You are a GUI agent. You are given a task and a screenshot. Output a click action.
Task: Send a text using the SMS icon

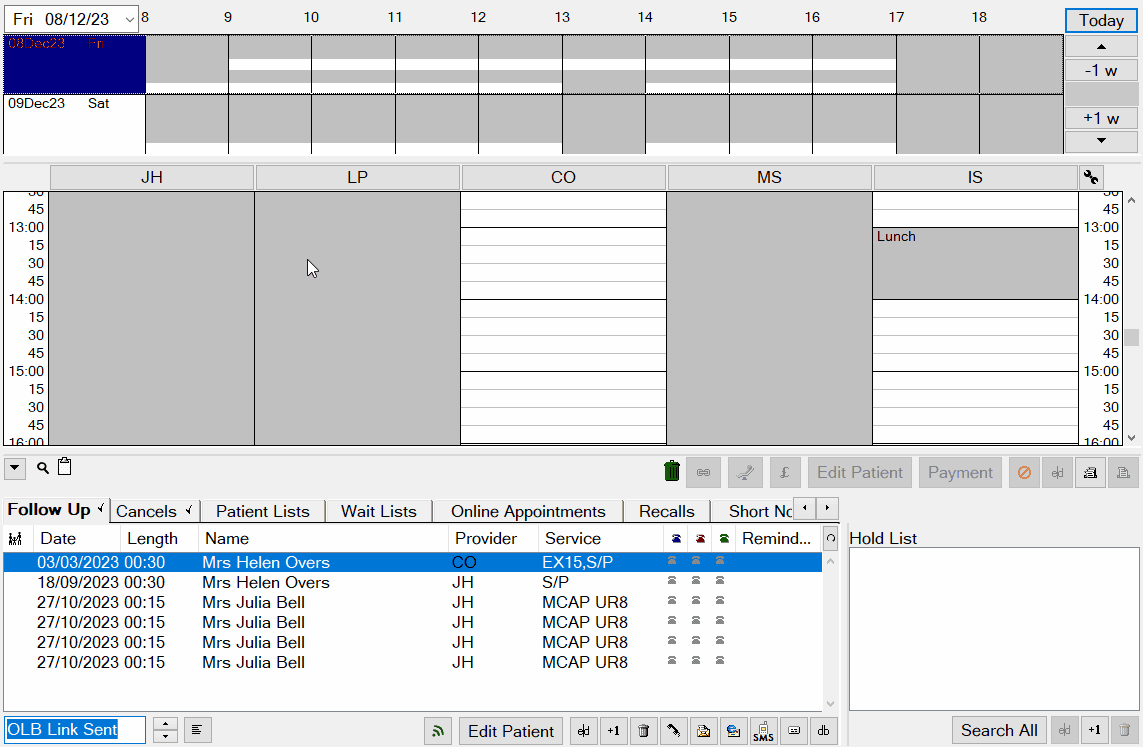pyautogui.click(x=762, y=731)
